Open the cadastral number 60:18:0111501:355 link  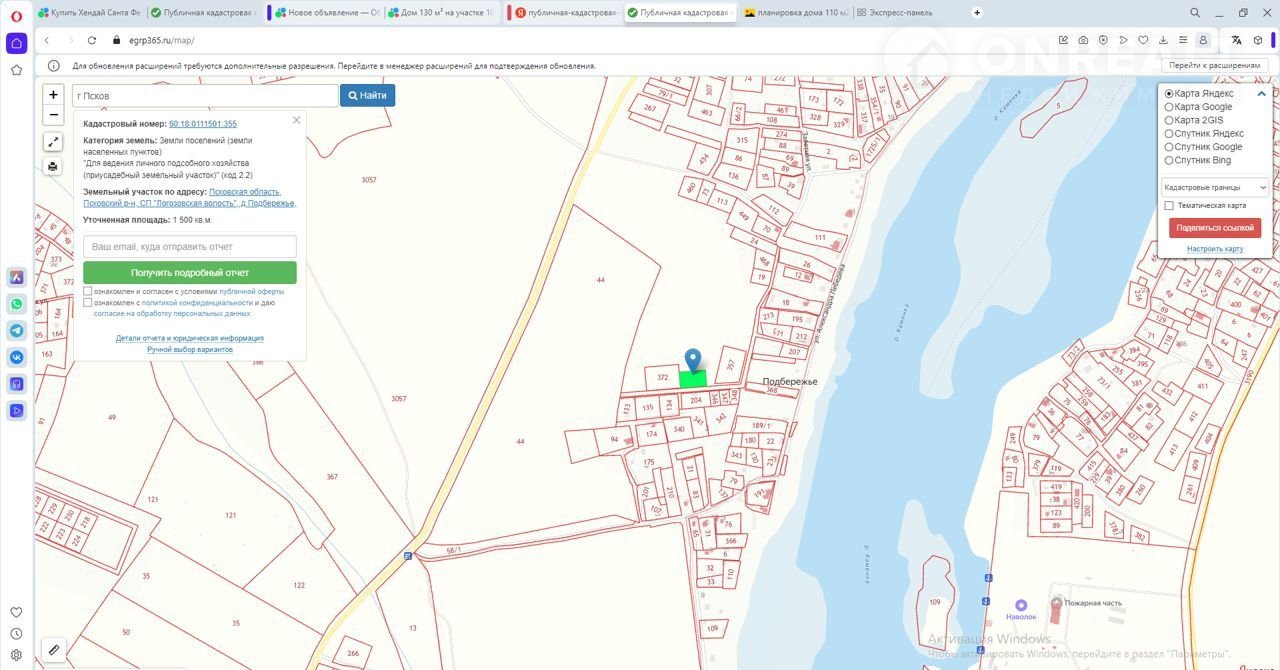[x=203, y=124]
